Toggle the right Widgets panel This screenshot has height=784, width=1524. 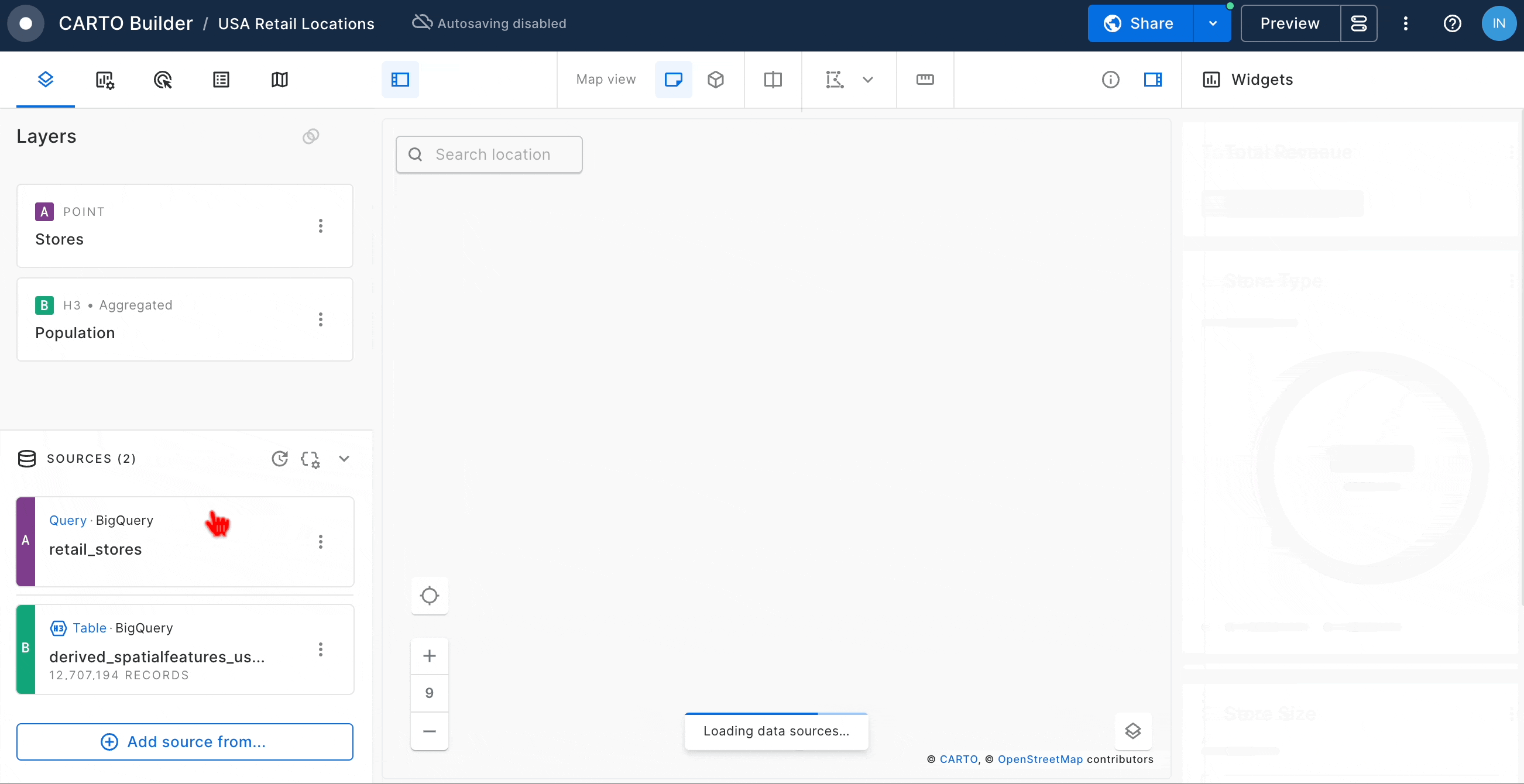coord(1152,80)
